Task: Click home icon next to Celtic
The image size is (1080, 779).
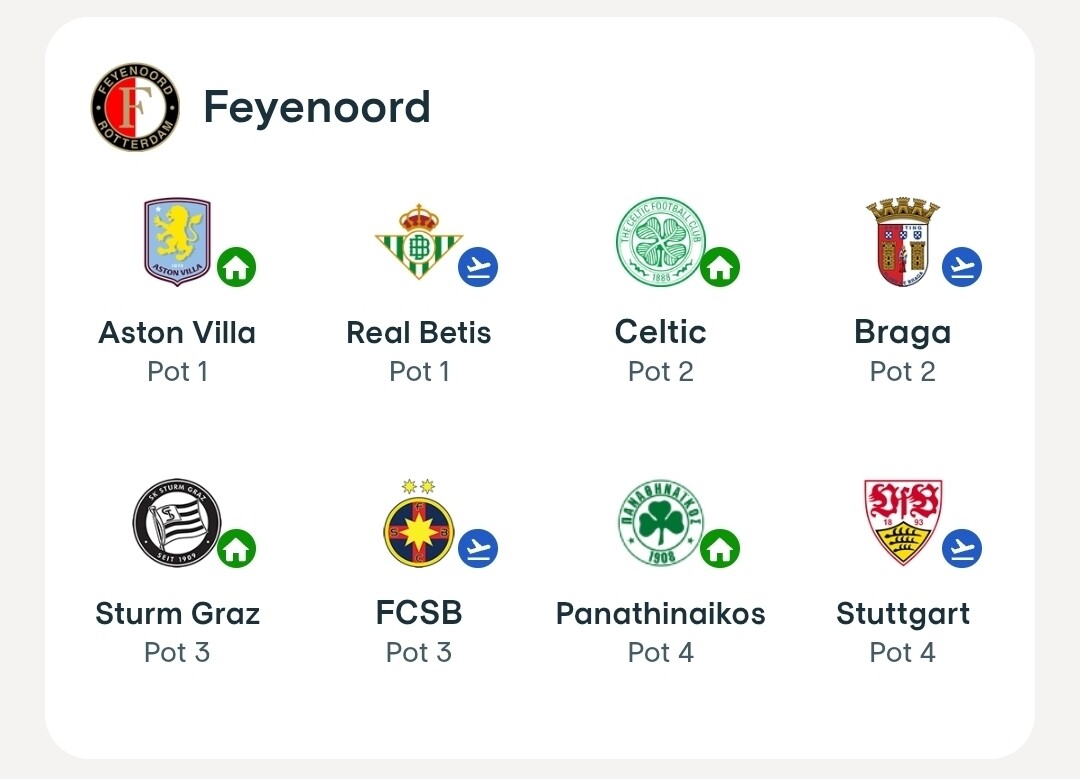Action: (x=720, y=267)
